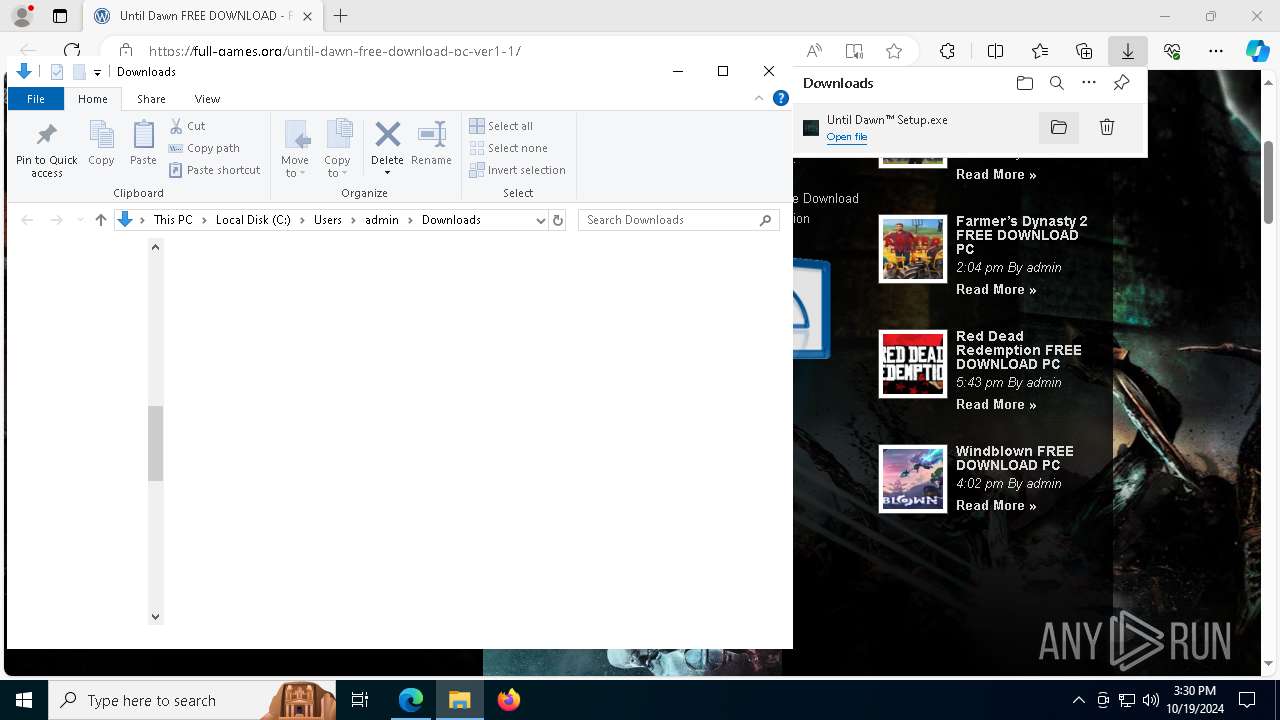
Task: Add page to favorites star
Action: point(894,51)
